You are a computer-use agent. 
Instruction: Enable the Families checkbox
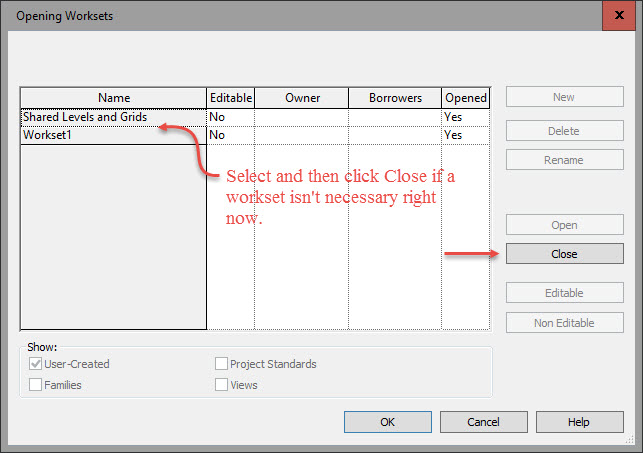tap(35, 385)
